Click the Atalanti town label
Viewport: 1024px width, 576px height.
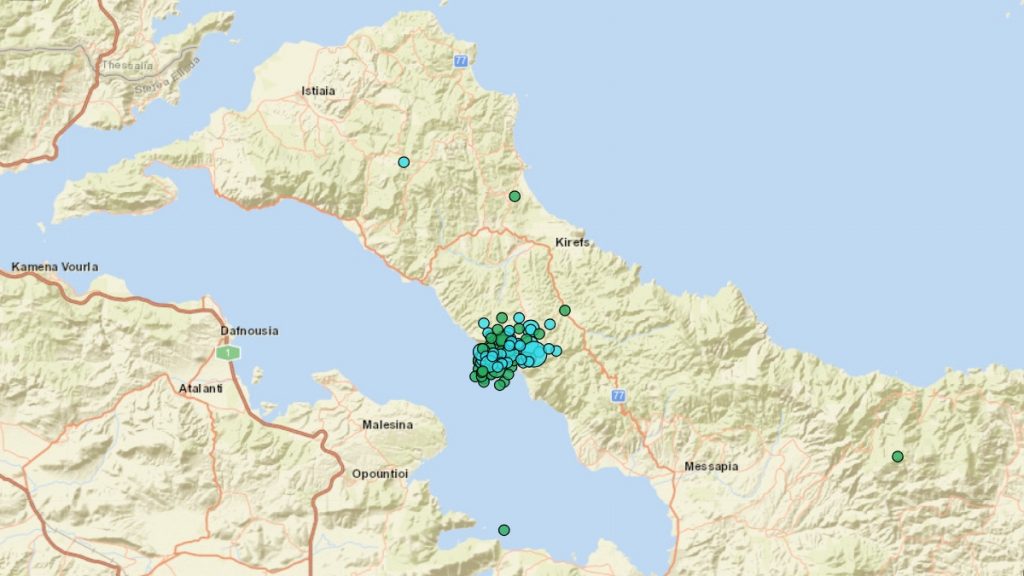(x=200, y=388)
